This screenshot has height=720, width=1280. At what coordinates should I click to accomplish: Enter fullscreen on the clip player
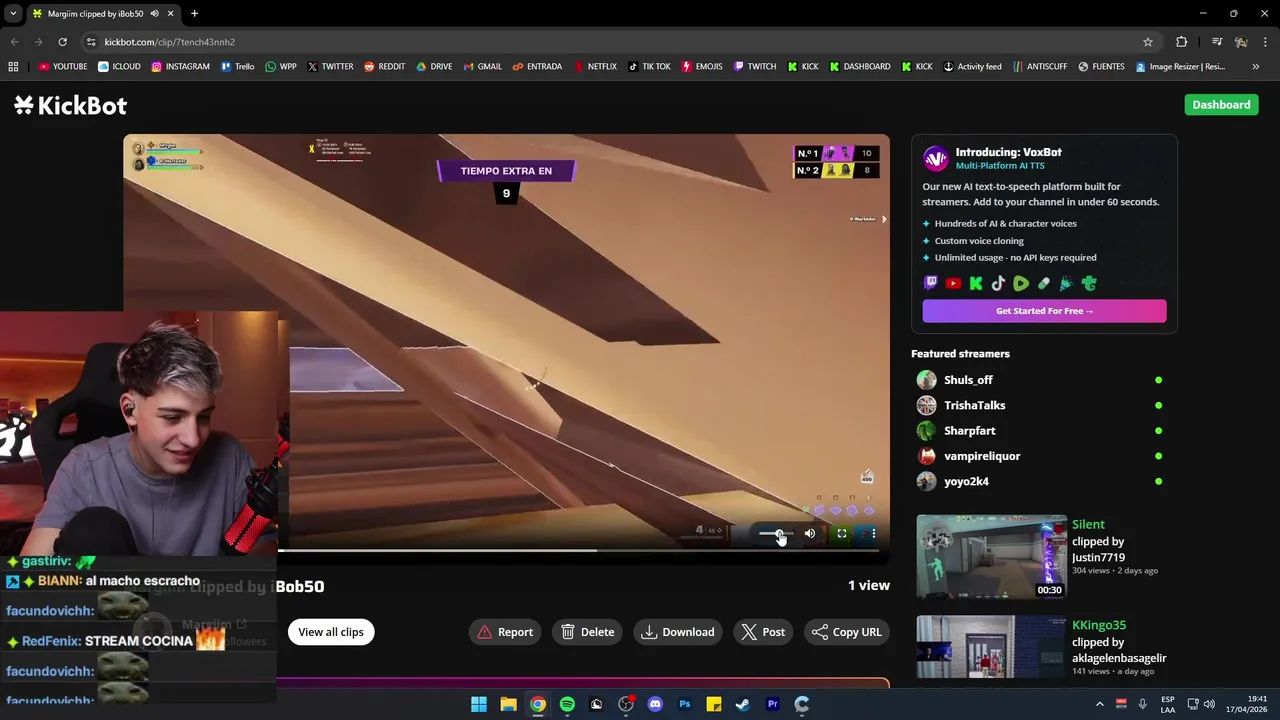click(842, 534)
